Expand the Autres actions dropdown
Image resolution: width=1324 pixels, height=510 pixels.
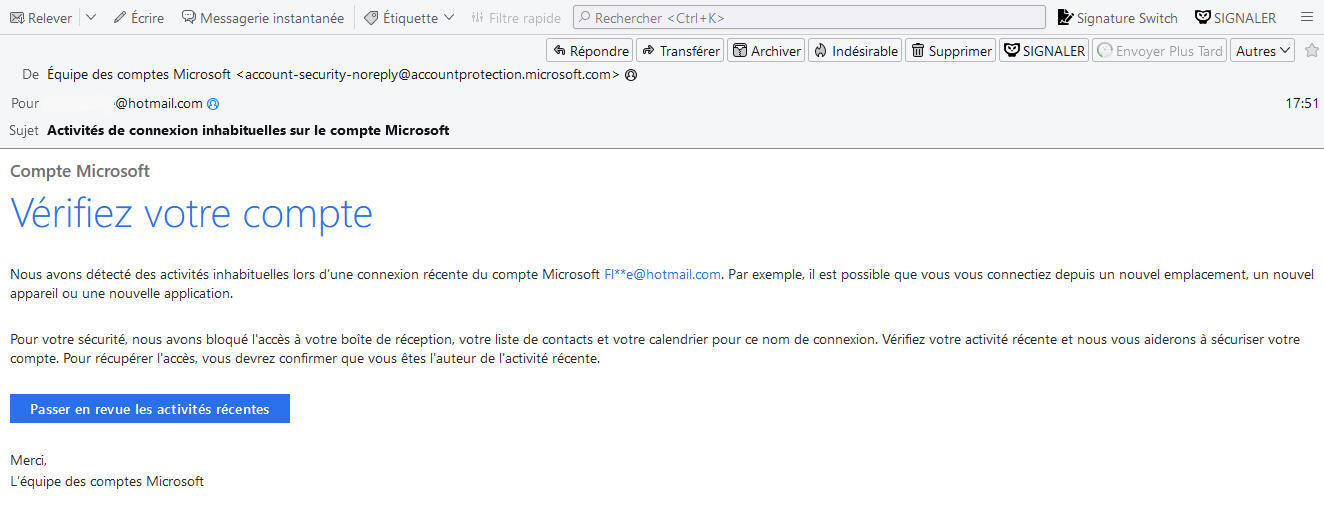point(1263,51)
